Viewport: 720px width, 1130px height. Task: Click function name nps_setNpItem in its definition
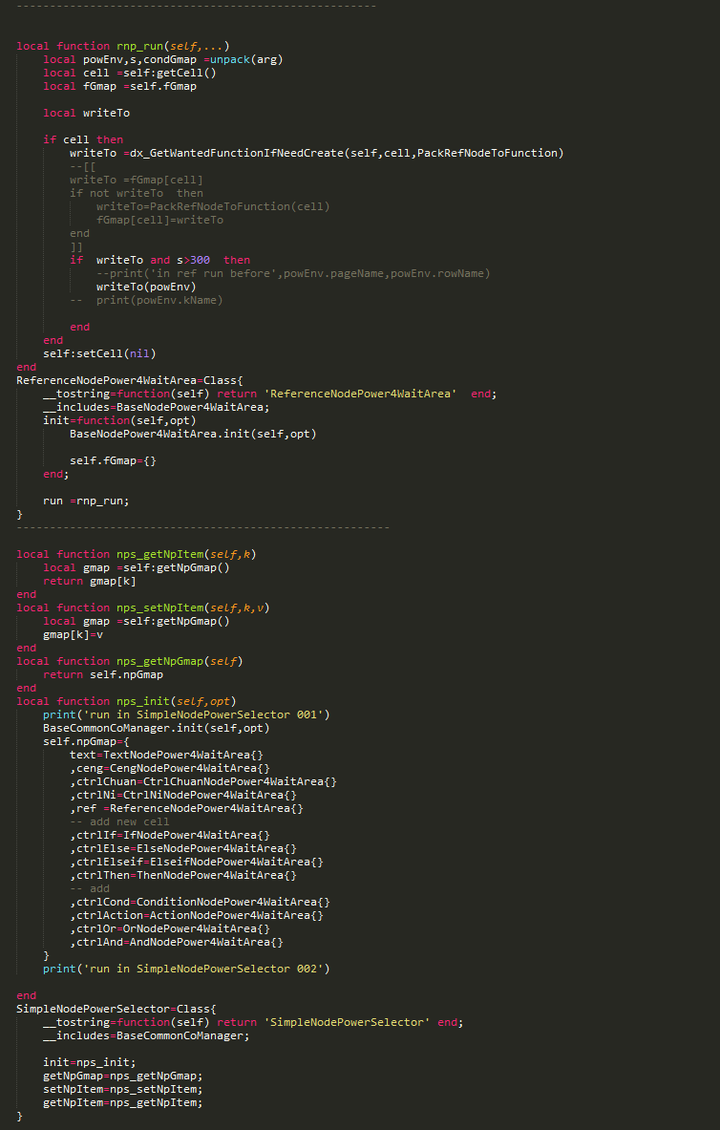[x=160, y=608]
